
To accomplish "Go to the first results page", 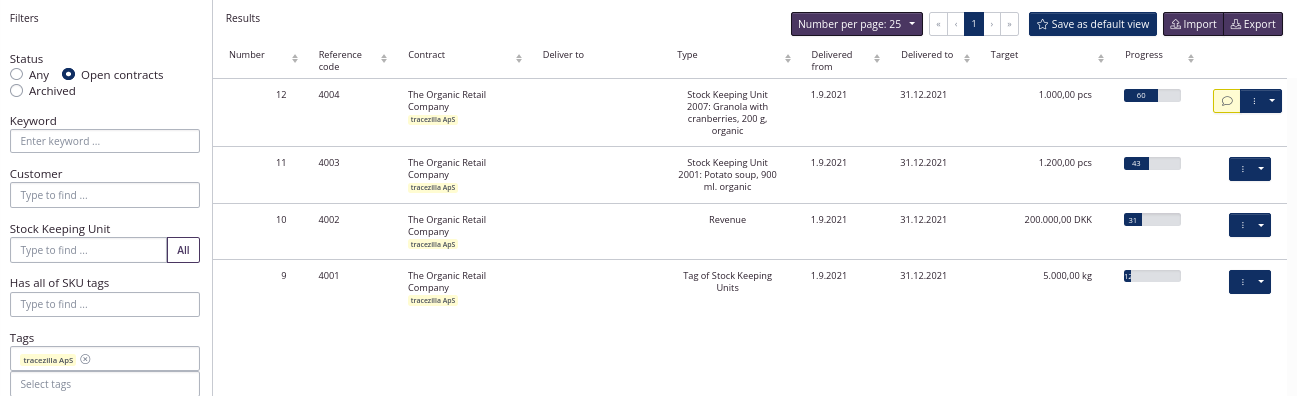I will coord(939,24).
